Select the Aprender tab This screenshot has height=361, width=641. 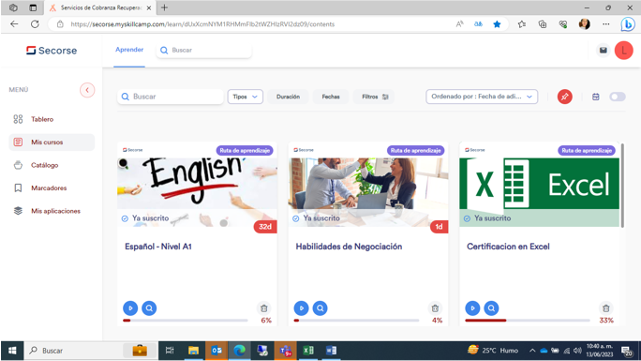click(x=129, y=50)
